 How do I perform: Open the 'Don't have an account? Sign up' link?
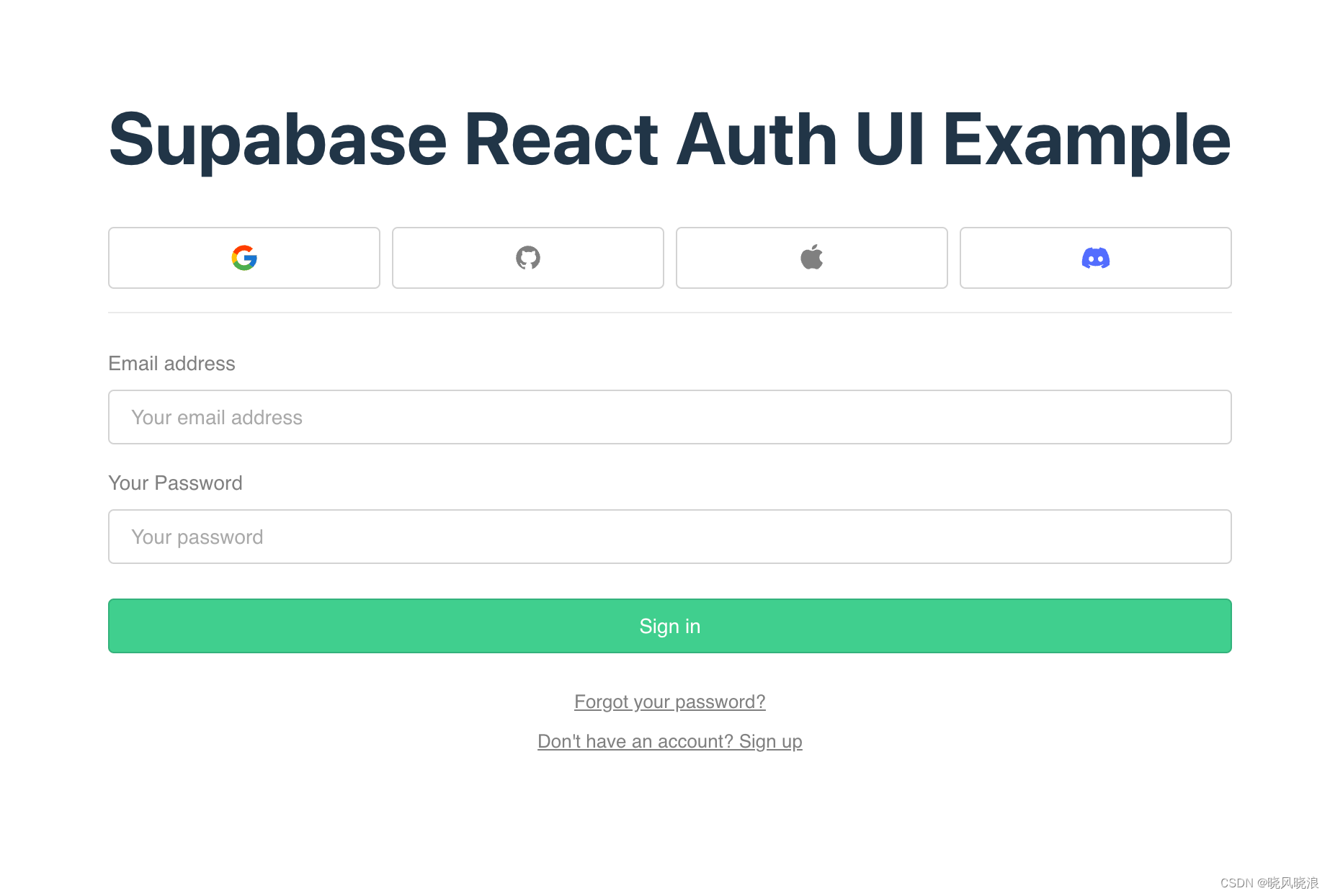coord(670,741)
